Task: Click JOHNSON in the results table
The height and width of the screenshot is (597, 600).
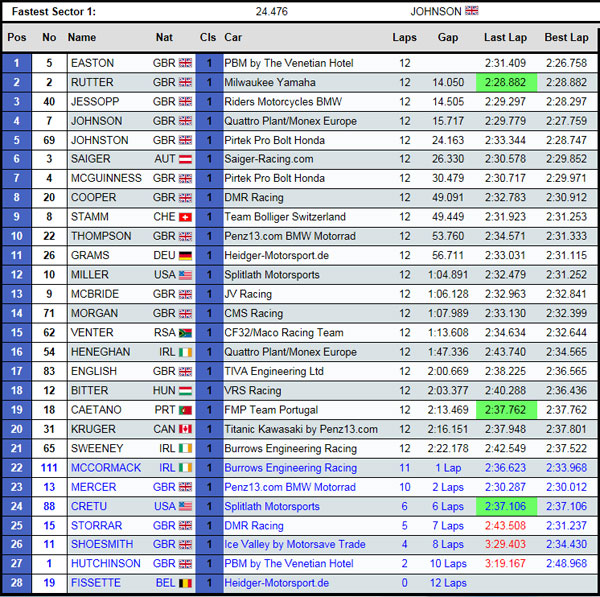Action: click(96, 121)
